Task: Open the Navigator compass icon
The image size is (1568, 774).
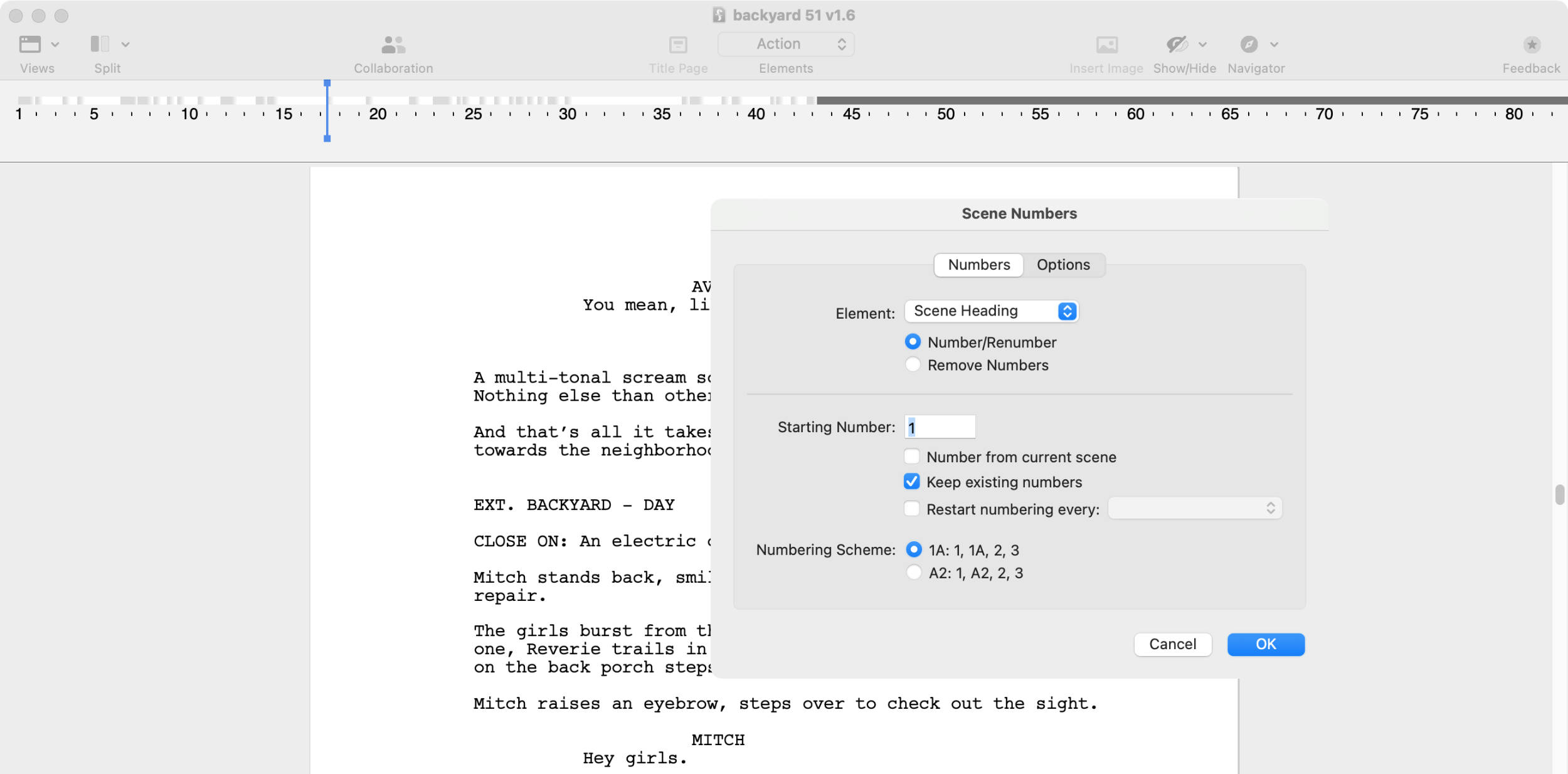Action: pos(1249,44)
